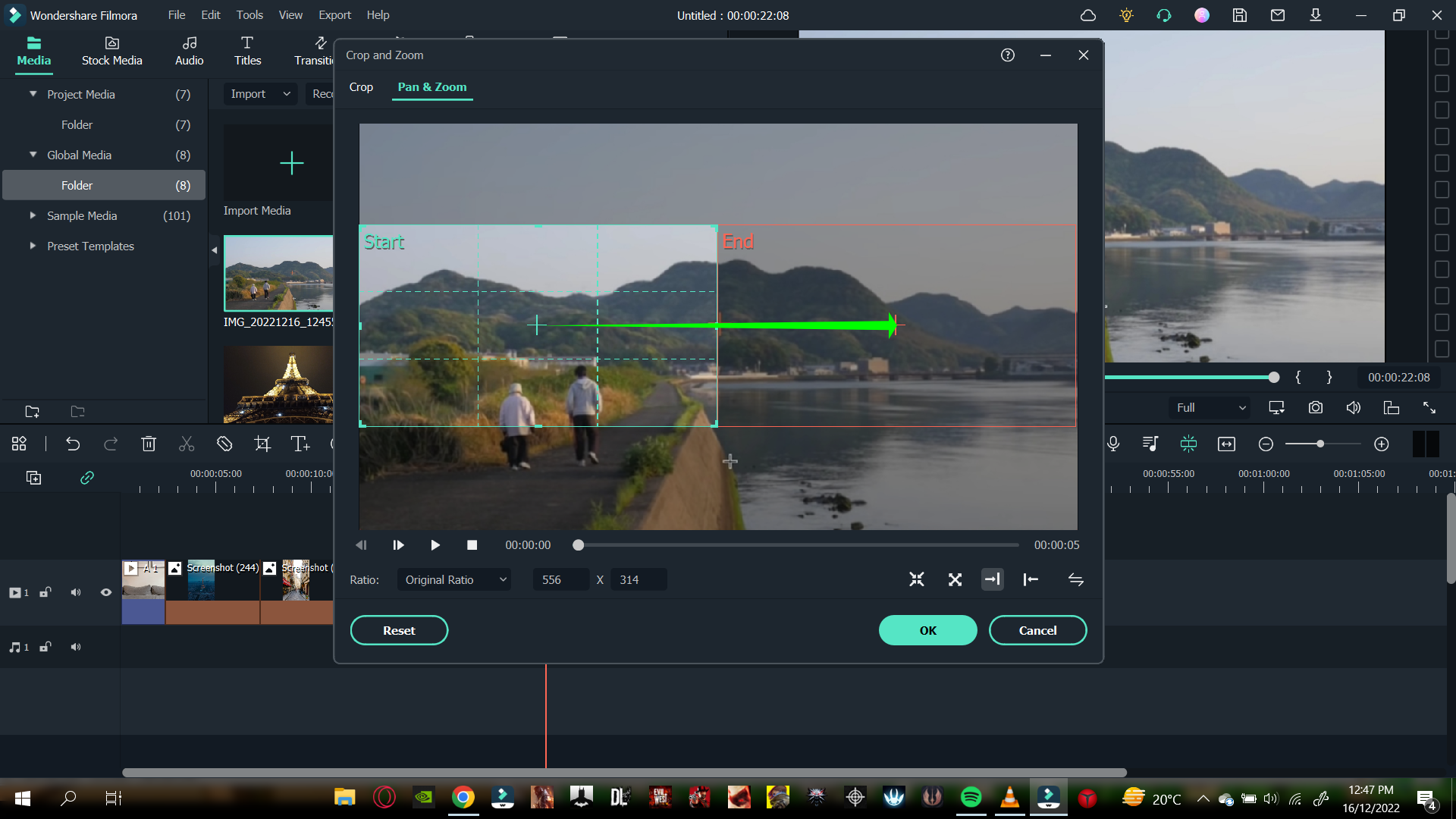Switch to Pan & Zoom tab
The height and width of the screenshot is (819, 1456).
(x=432, y=87)
